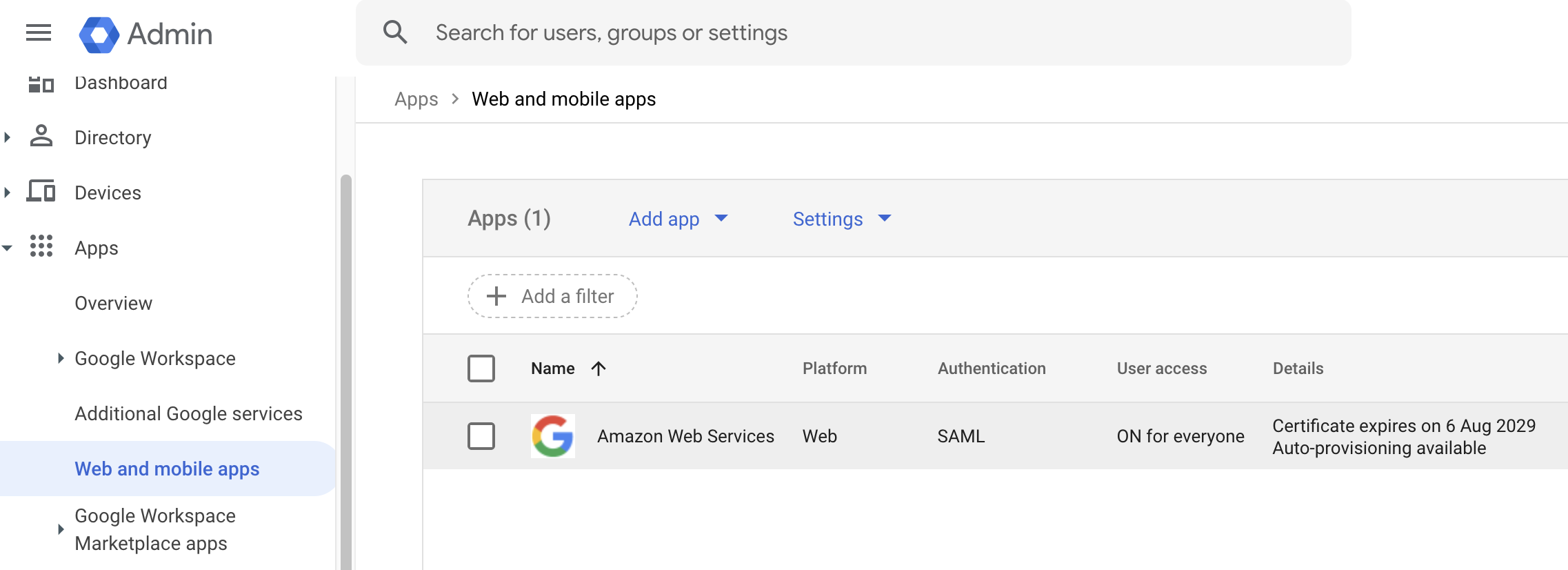The image size is (1568, 570).
Task: Click the search magnifier icon
Action: 395,32
